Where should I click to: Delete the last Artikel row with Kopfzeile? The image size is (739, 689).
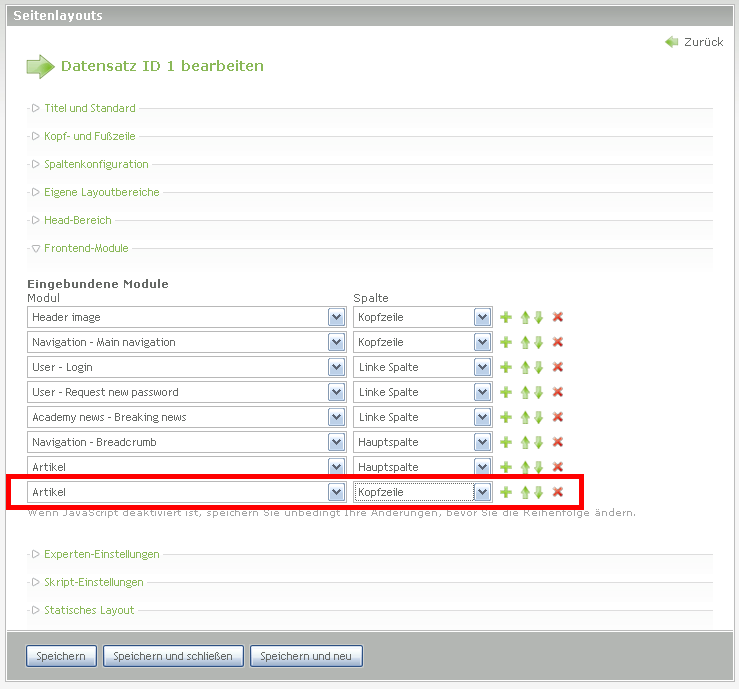coord(558,492)
